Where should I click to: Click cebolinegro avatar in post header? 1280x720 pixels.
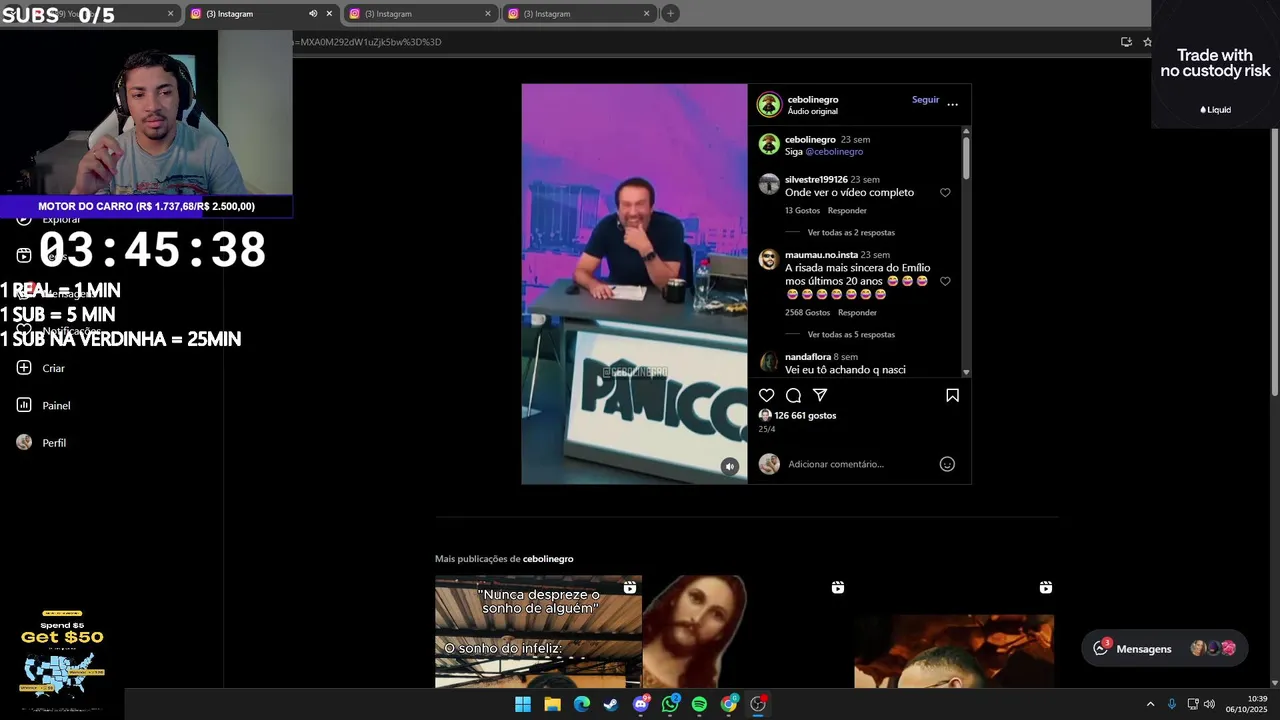[769, 104]
